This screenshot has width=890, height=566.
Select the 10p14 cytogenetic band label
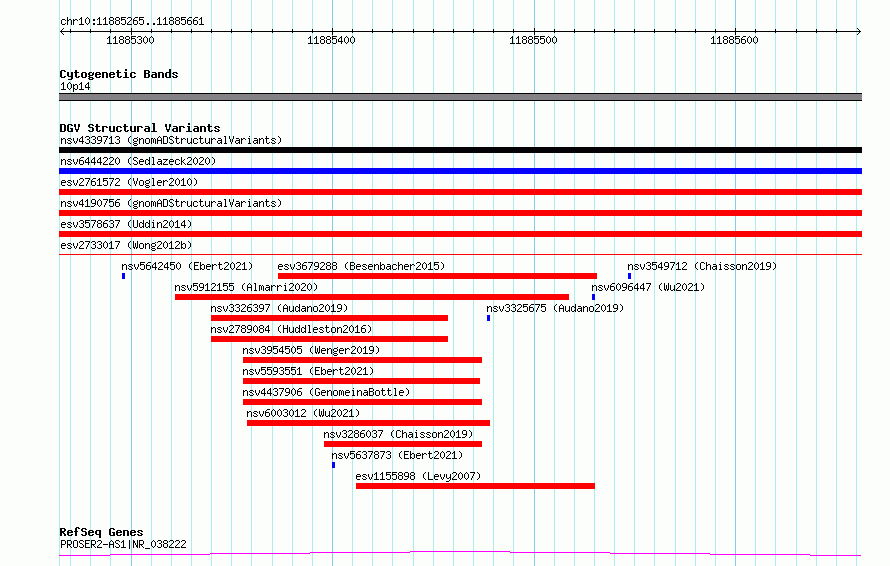click(x=75, y=87)
